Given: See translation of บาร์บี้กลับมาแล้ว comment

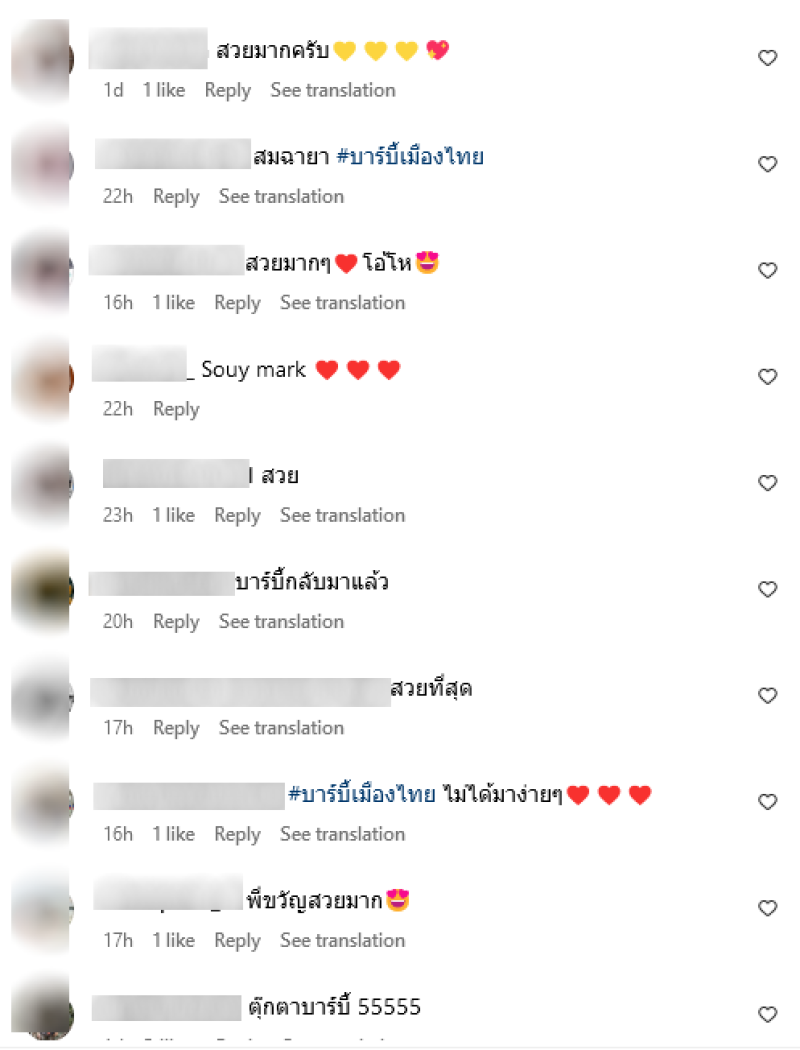Looking at the screenshot, I should pyautogui.click(x=281, y=621).
